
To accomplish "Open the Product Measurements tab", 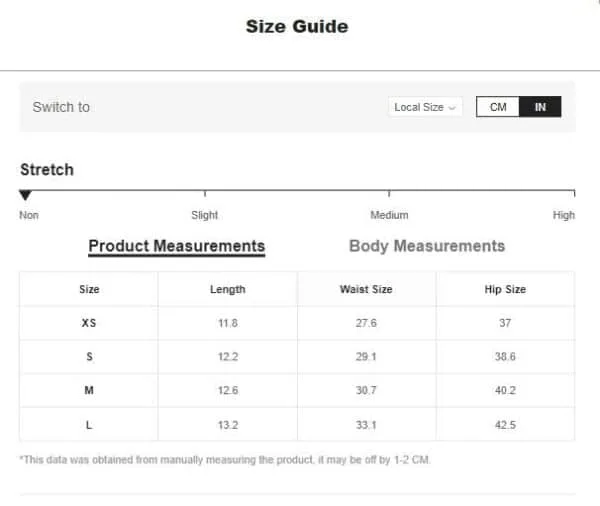I will coord(176,246).
